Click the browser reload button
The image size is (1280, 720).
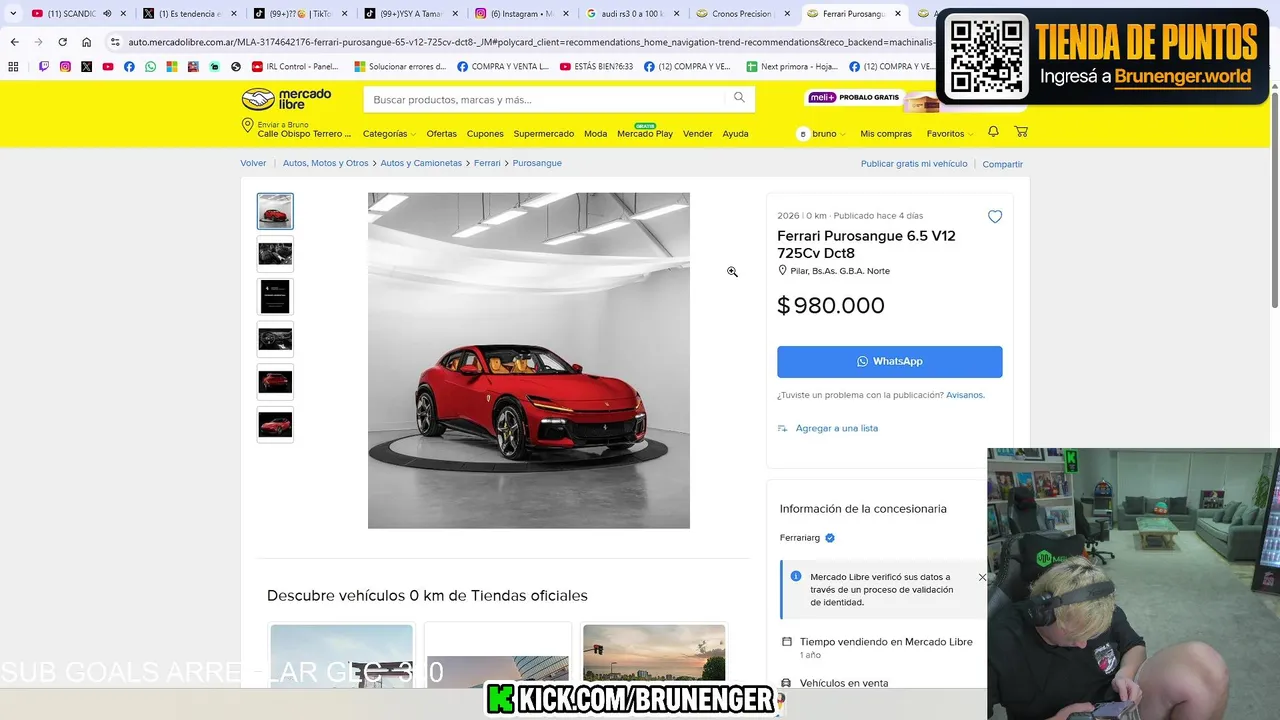[62, 42]
